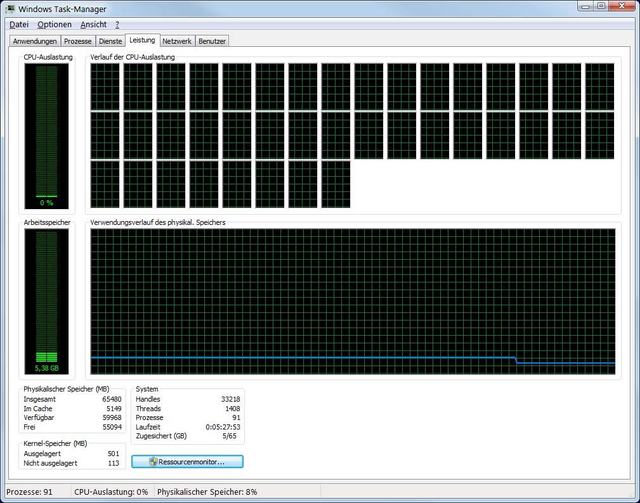Click the icon on the Ressourcenmonitor button

coord(153,462)
